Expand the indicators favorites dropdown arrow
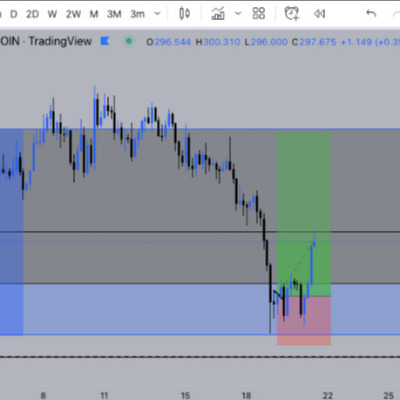Viewport: 400px width, 400px height. pos(238,14)
